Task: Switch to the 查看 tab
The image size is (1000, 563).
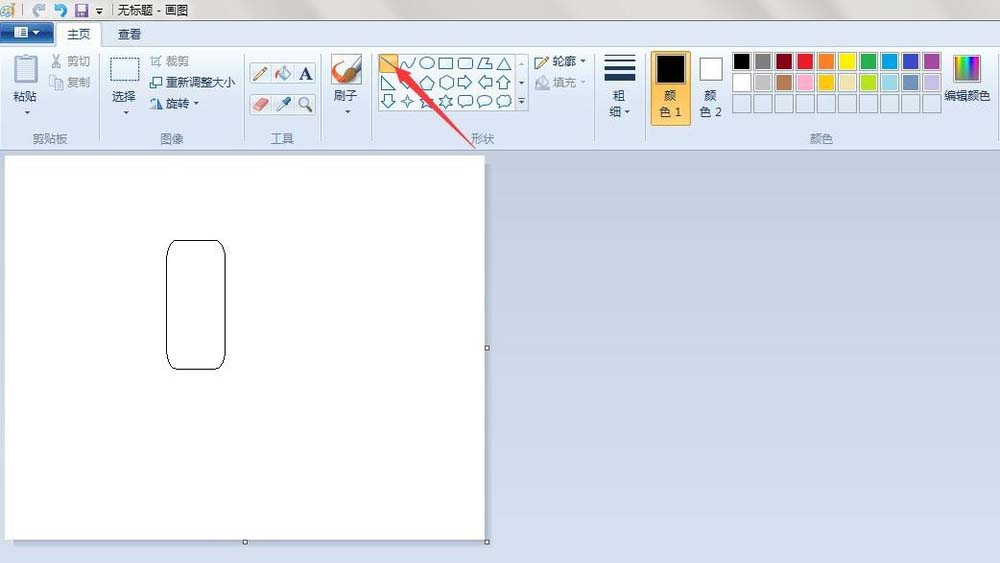Action: (x=129, y=34)
